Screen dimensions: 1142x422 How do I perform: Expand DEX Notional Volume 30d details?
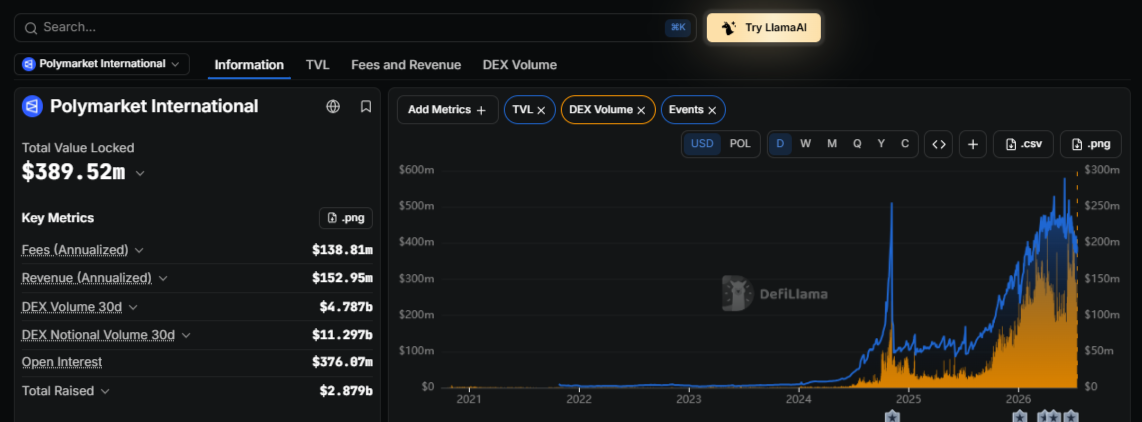186,335
